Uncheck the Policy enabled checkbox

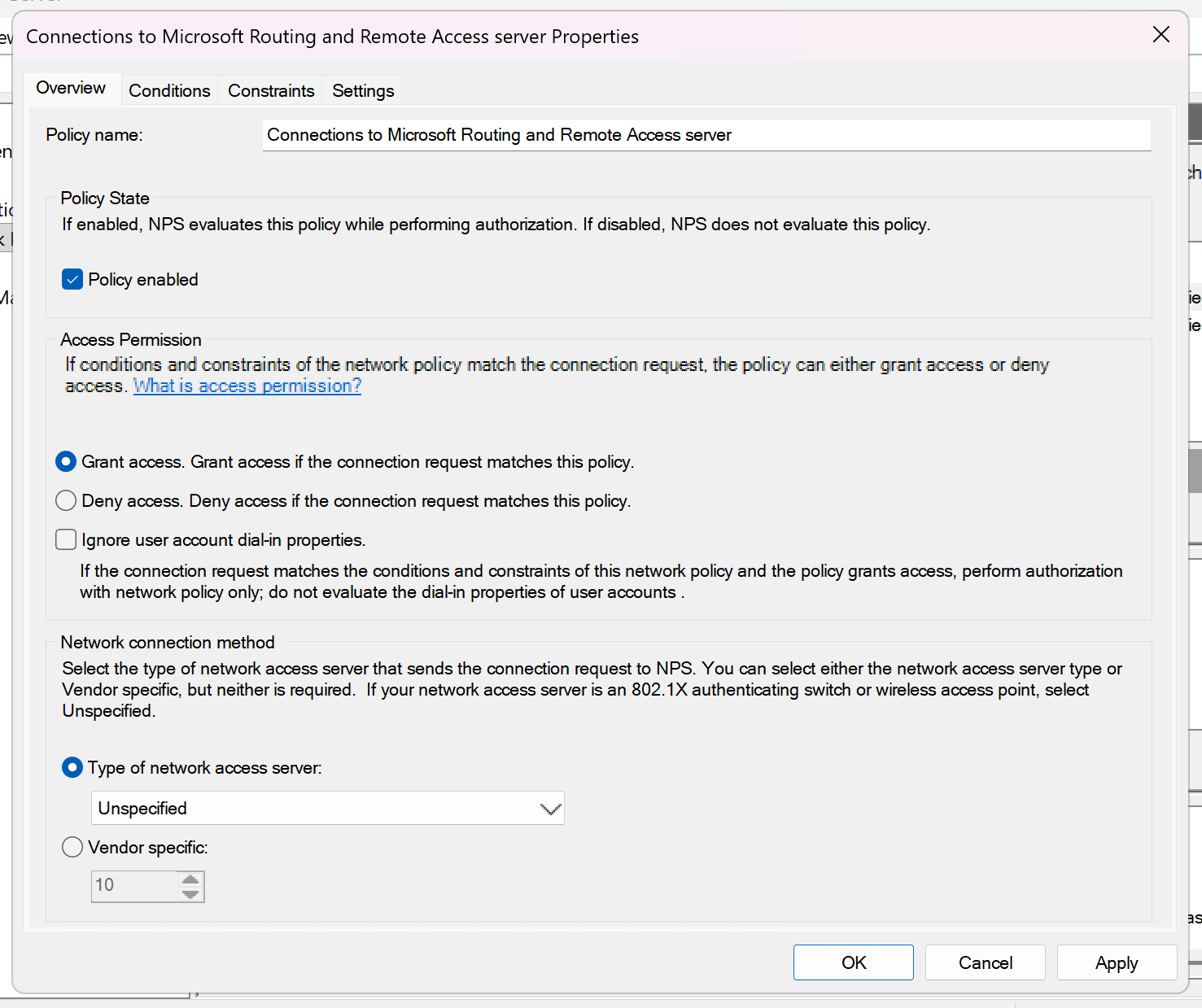point(72,280)
